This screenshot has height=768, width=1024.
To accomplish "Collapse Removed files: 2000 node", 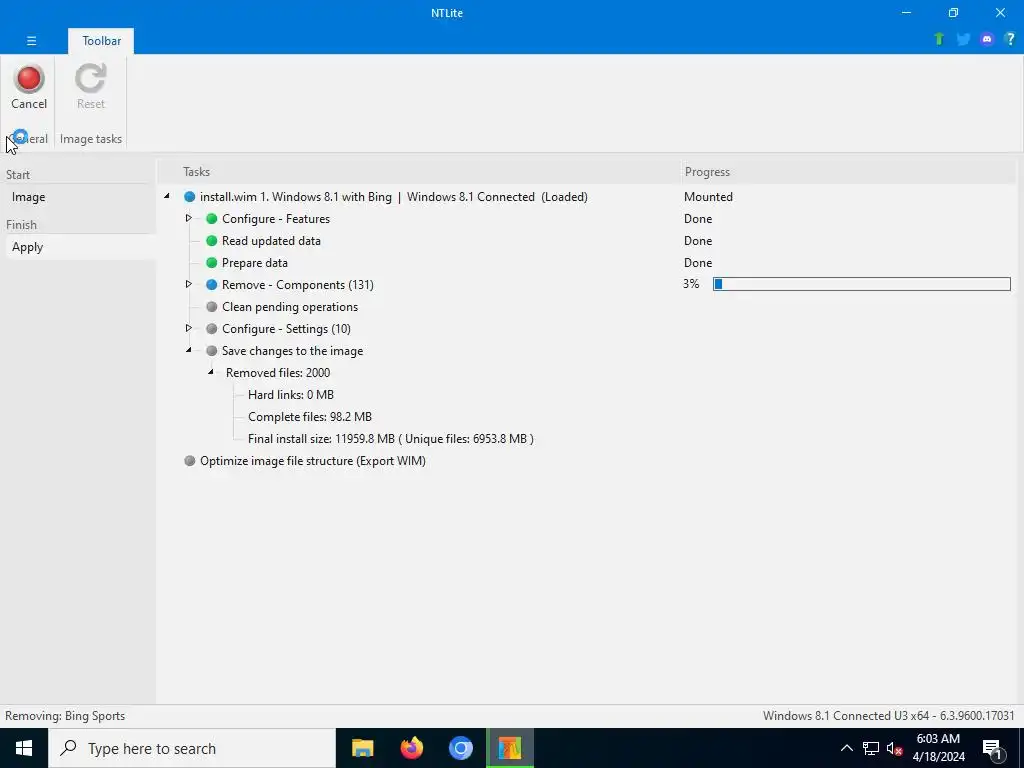I will 210,372.
